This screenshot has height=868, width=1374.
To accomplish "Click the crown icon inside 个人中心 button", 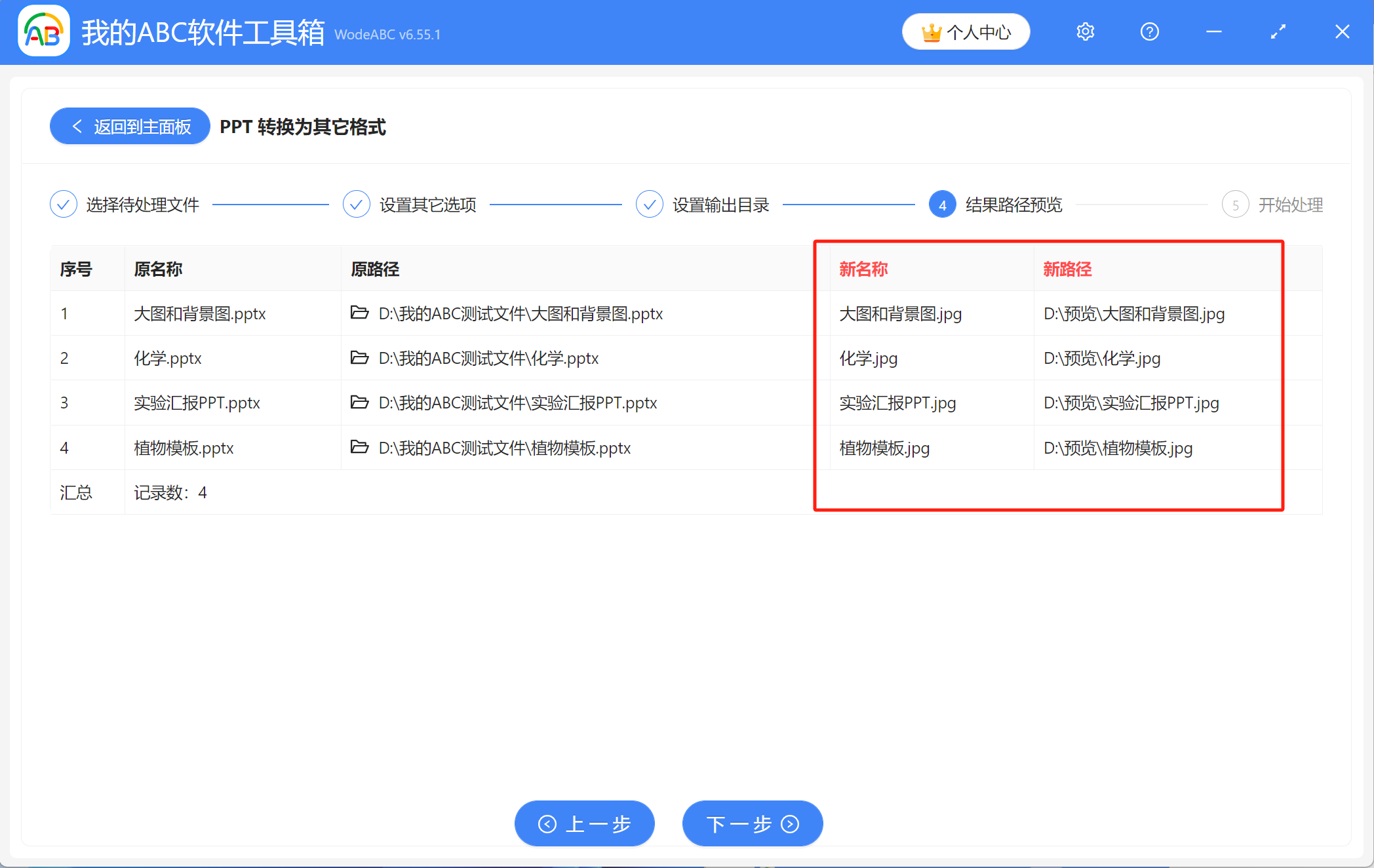I will [932, 31].
